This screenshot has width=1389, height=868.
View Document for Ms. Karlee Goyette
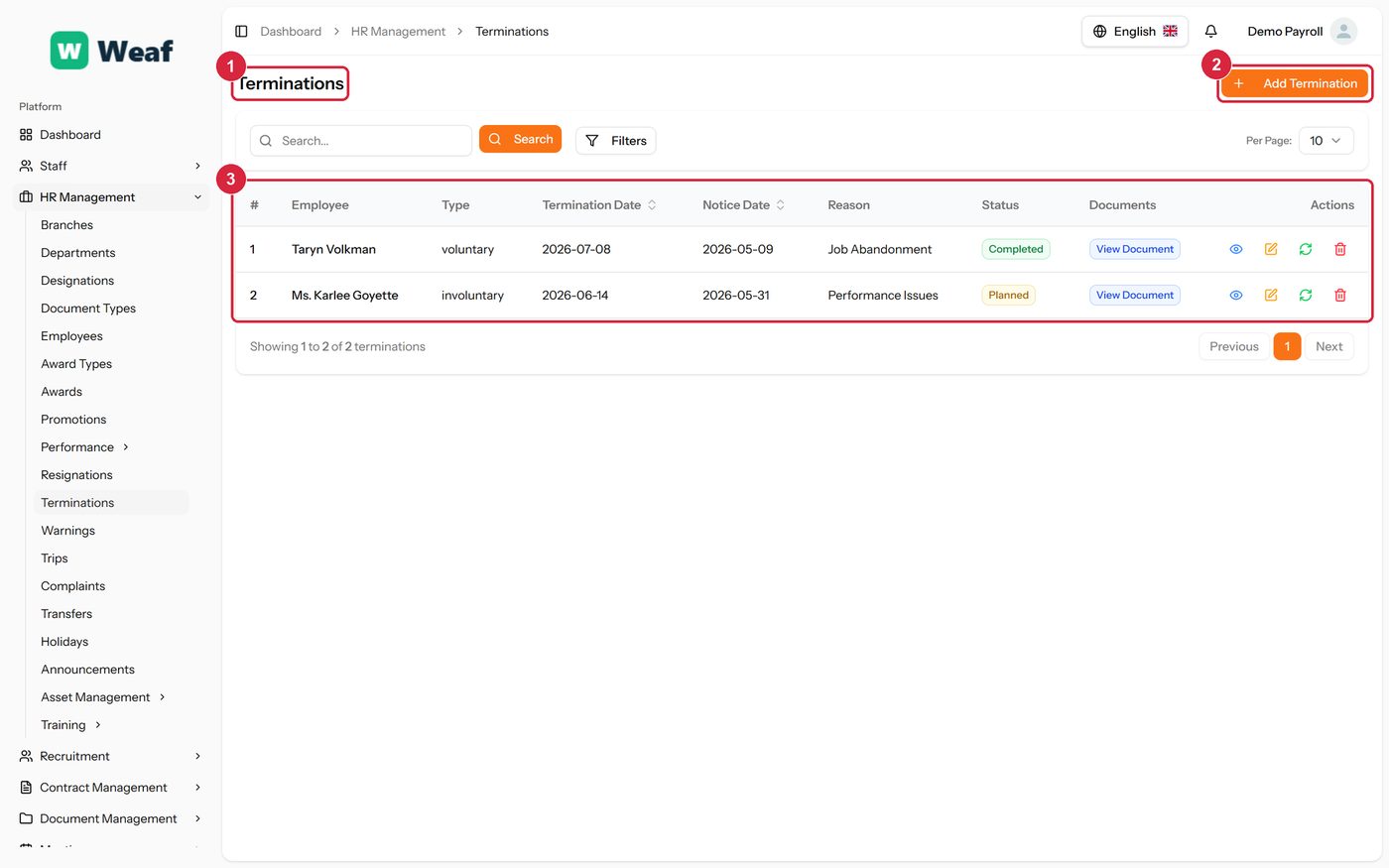[x=1135, y=295]
